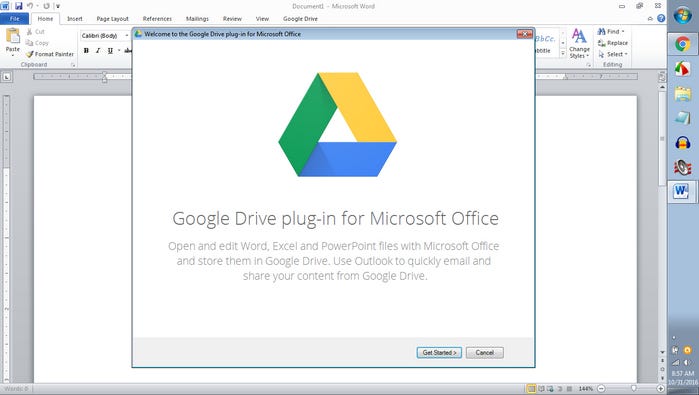699x395 pixels.
Task: Select the Print Layout view
Action: tap(531, 389)
